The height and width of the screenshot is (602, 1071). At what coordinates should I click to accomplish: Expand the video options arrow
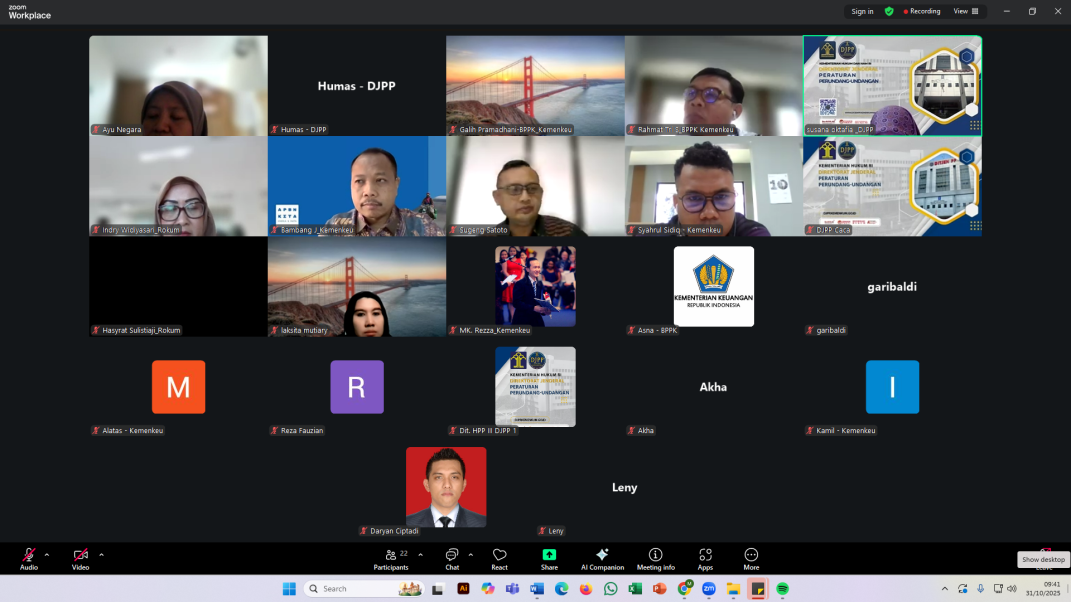[101, 554]
